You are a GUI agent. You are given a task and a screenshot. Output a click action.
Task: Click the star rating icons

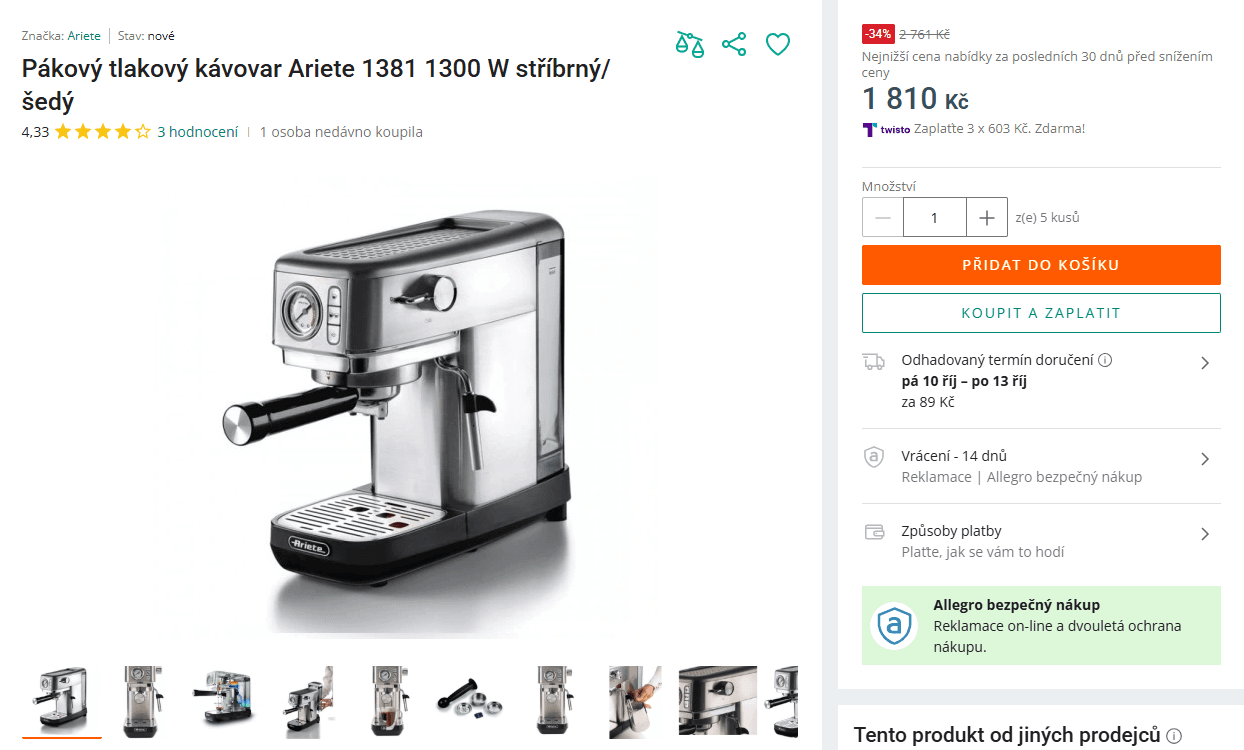[x=103, y=131]
